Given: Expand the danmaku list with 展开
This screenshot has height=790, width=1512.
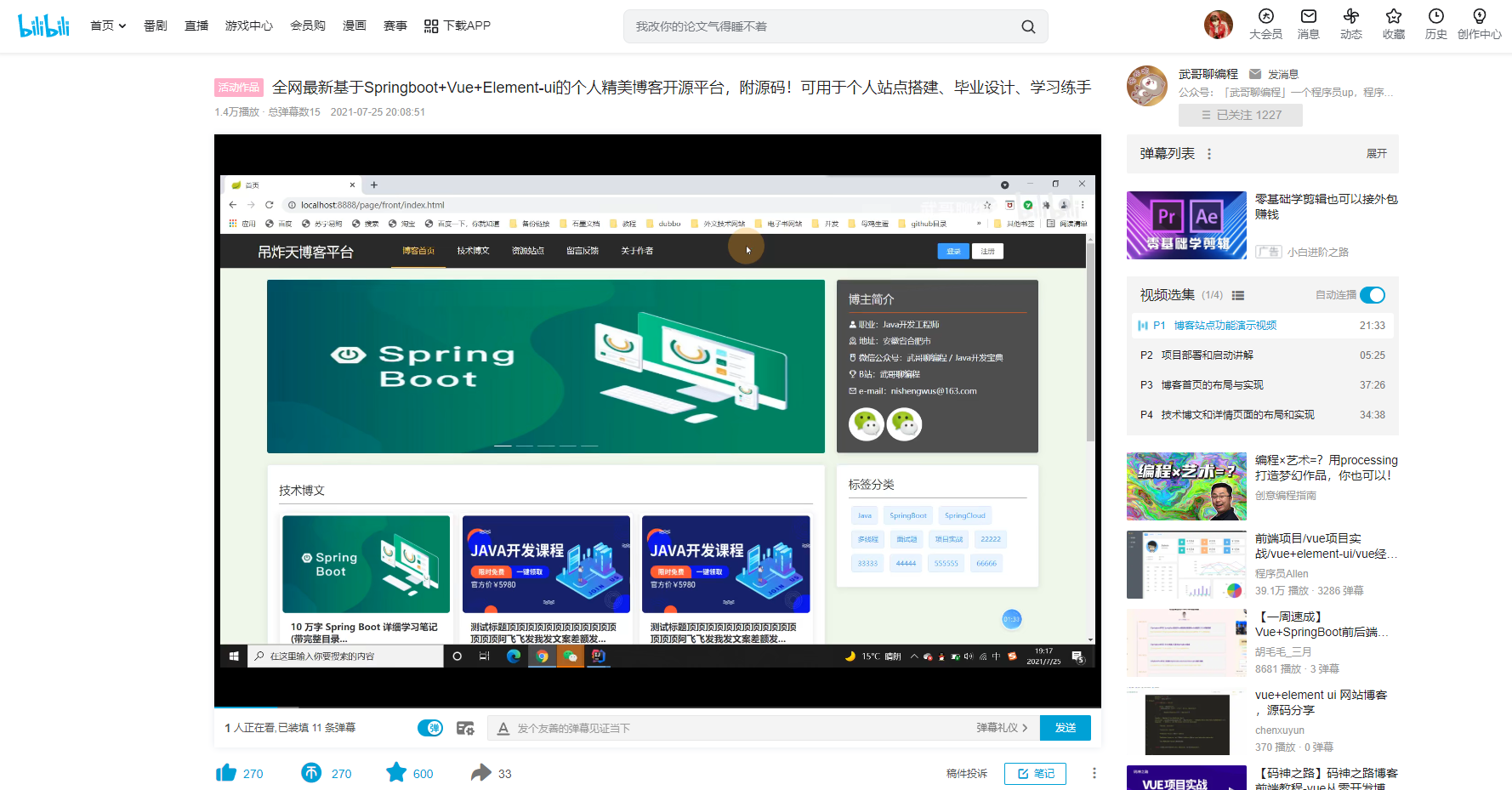Looking at the screenshot, I should click(x=1376, y=154).
